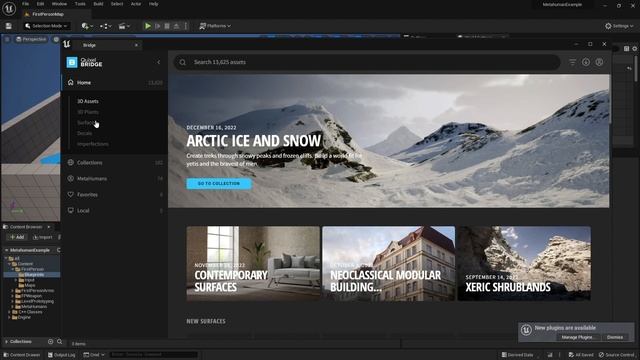Viewport: 640px width, 360px height.
Task: Collapse the Bridge sidebar with chevron
Action: click(159, 62)
